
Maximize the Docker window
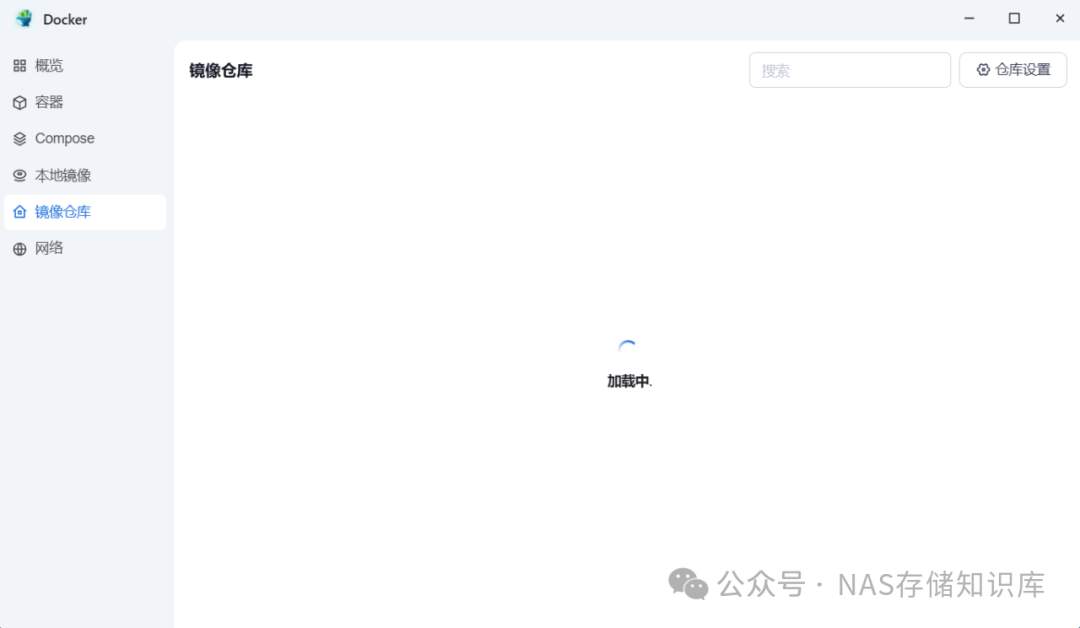[1014, 19]
